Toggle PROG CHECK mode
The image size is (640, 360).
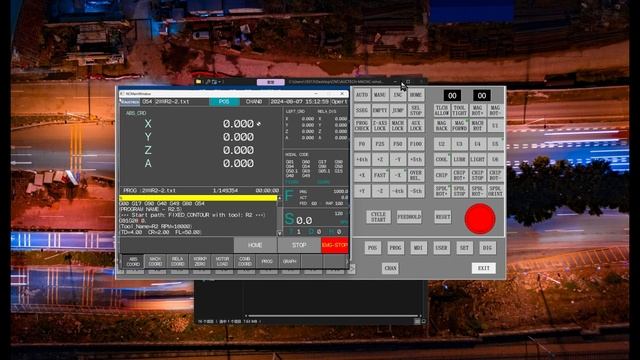coord(362,125)
